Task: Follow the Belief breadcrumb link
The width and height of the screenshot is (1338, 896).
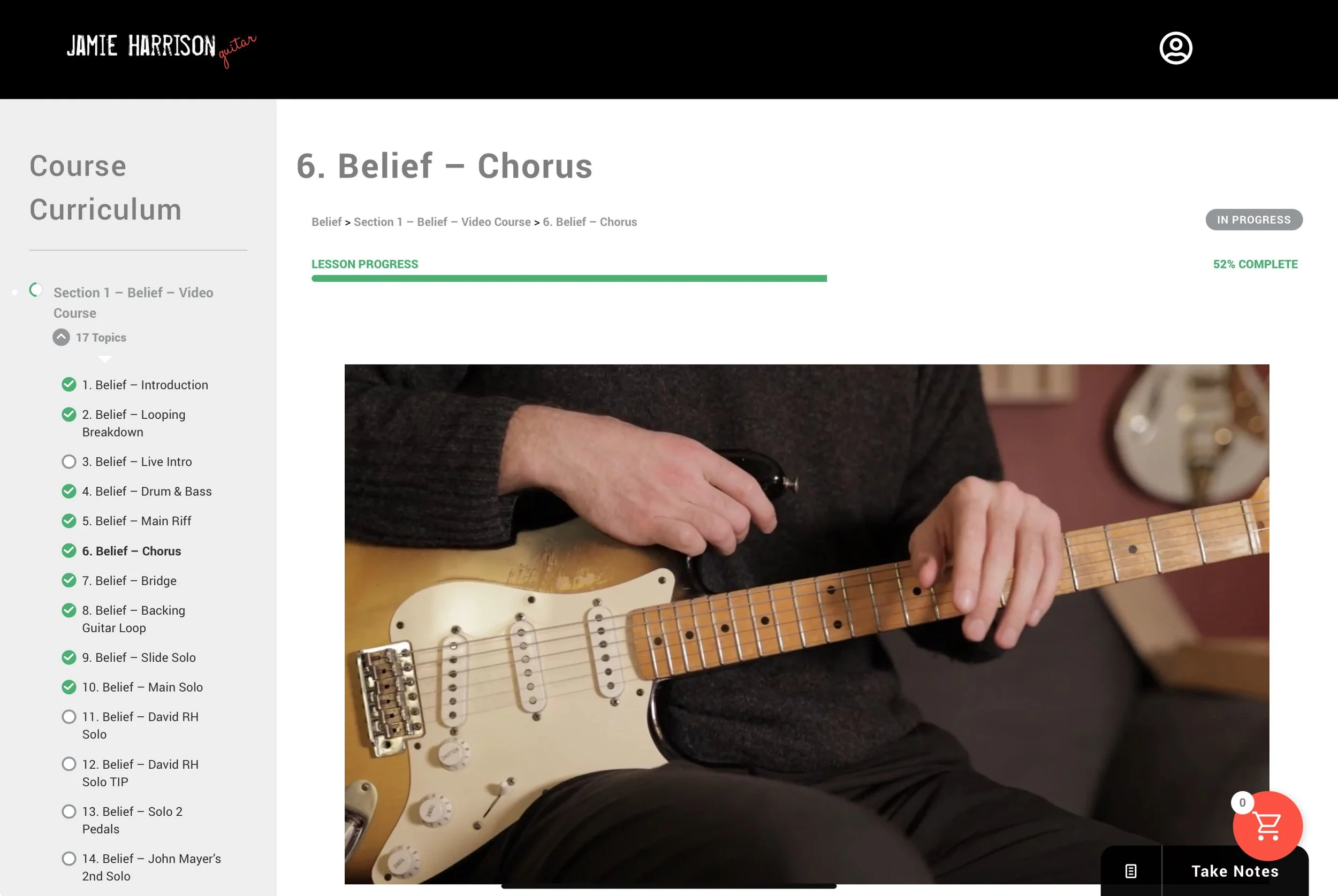Action: pos(326,221)
